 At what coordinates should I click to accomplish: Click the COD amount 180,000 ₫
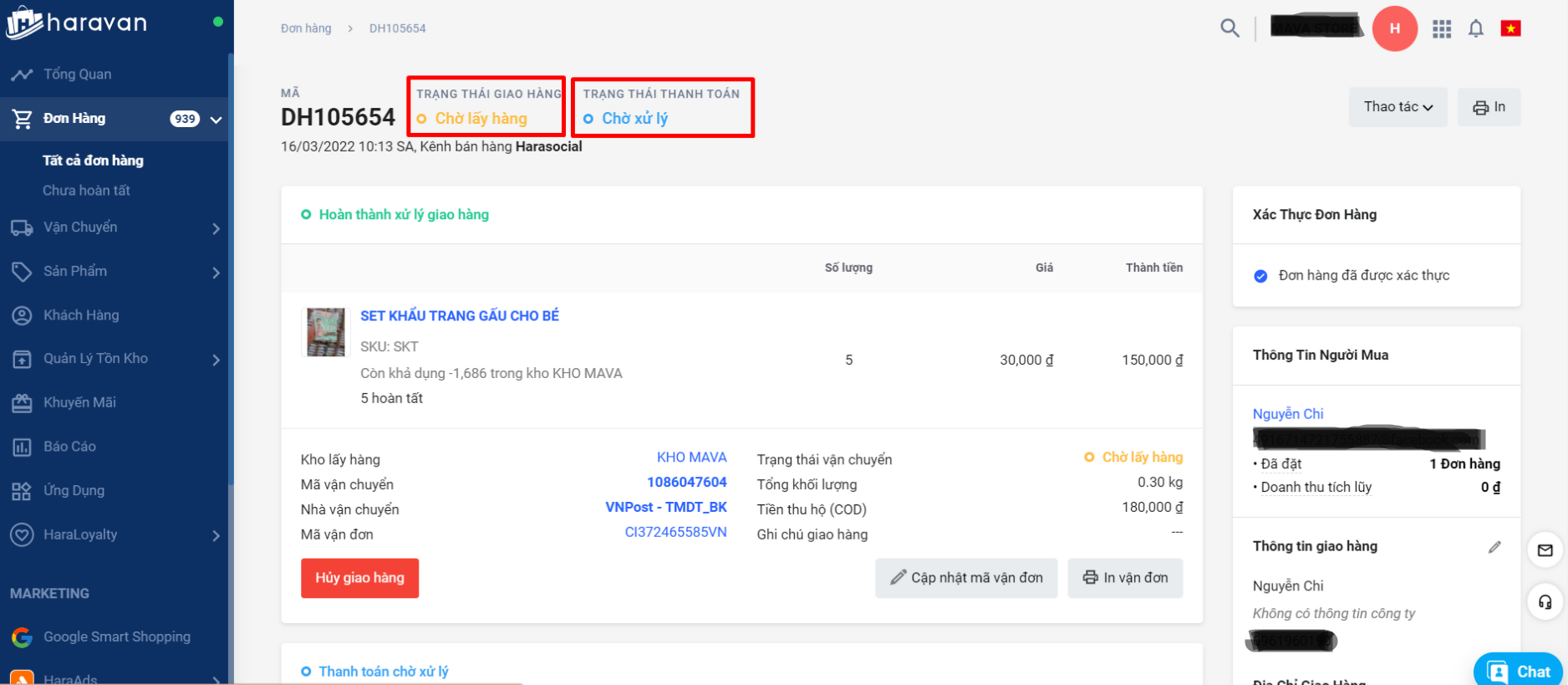point(1152,508)
